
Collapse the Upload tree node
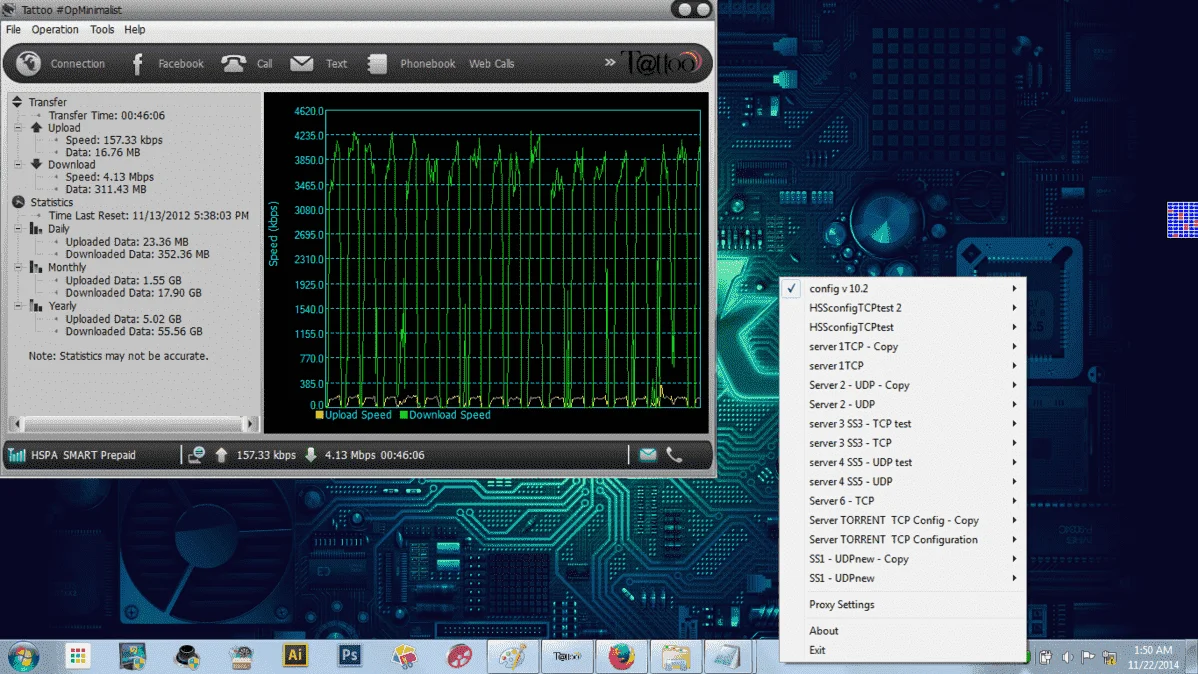click(x=18, y=128)
